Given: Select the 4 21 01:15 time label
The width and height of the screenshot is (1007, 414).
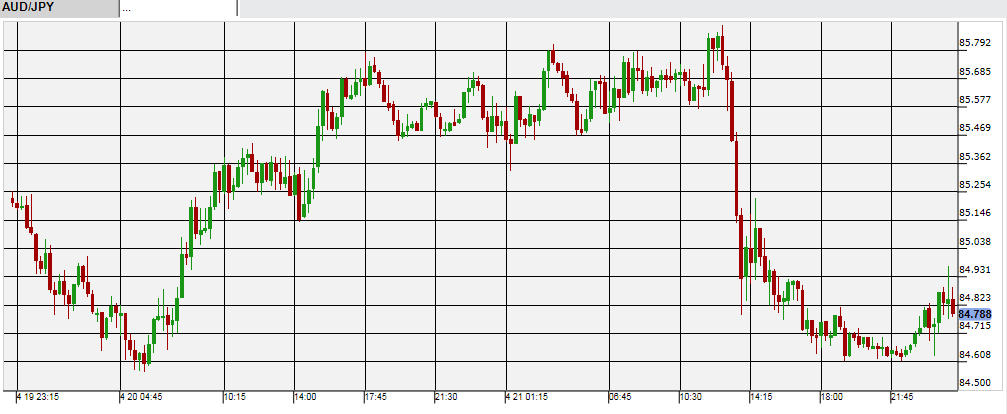Looking at the screenshot, I should (x=526, y=397).
